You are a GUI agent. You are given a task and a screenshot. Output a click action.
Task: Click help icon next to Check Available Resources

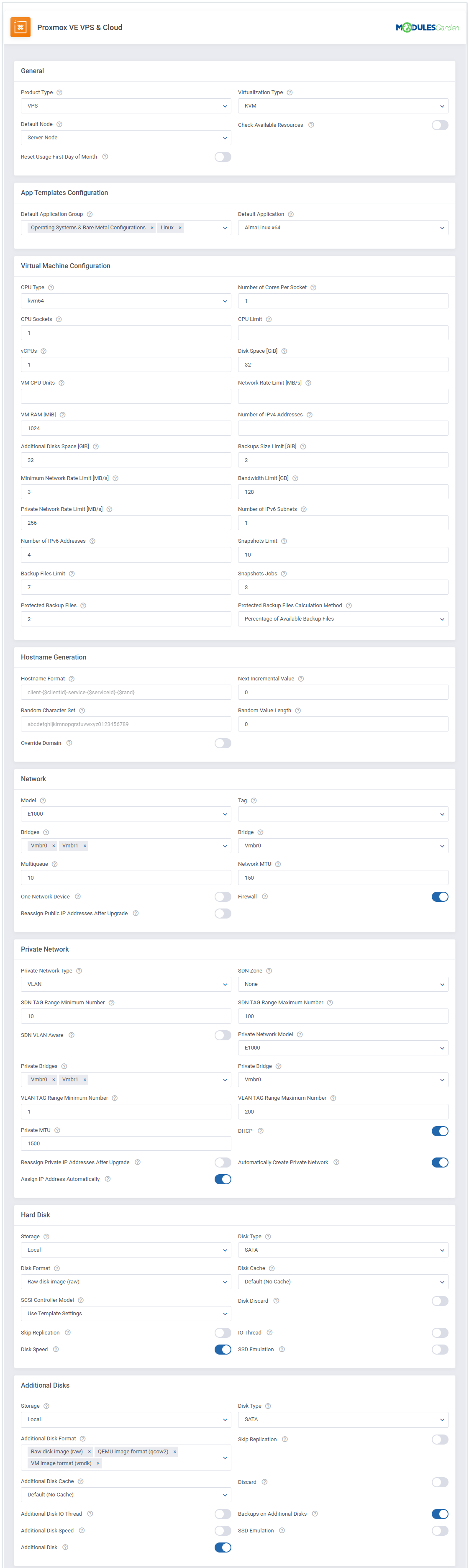(311, 125)
